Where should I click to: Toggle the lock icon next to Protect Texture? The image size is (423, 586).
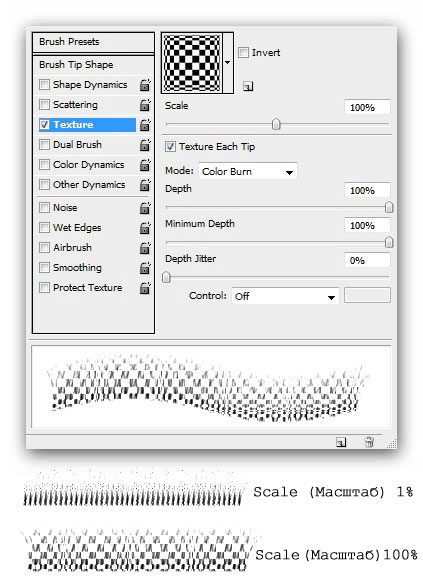coord(145,288)
